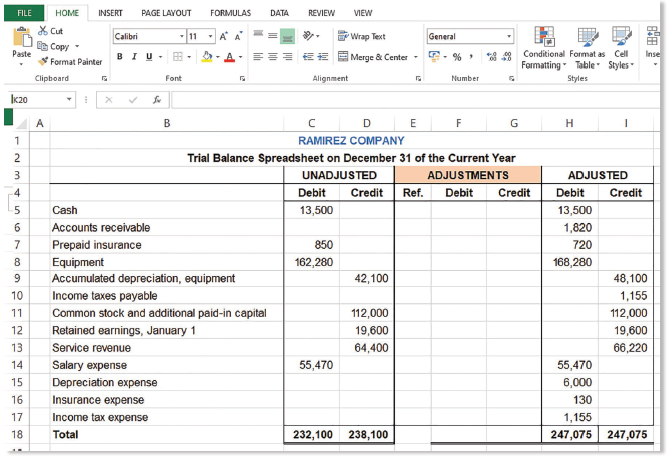Click the formula bar Cancel X
The width and height of the screenshot is (671, 461).
coord(109,100)
